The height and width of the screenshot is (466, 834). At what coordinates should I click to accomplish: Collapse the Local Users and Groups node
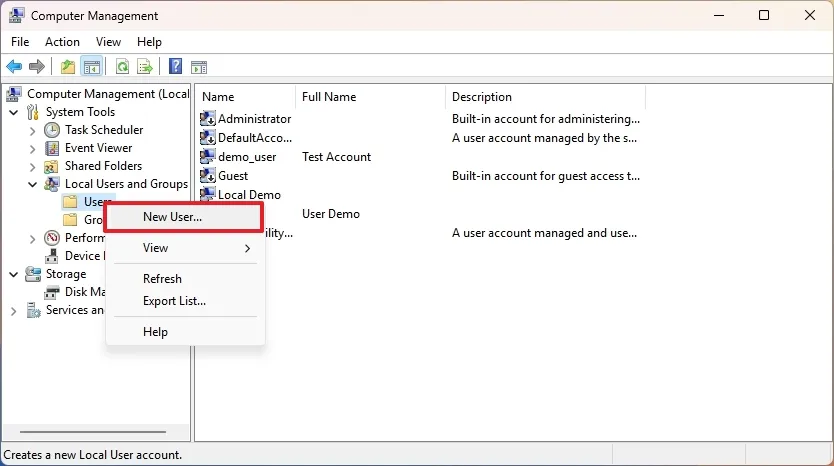[33, 184]
